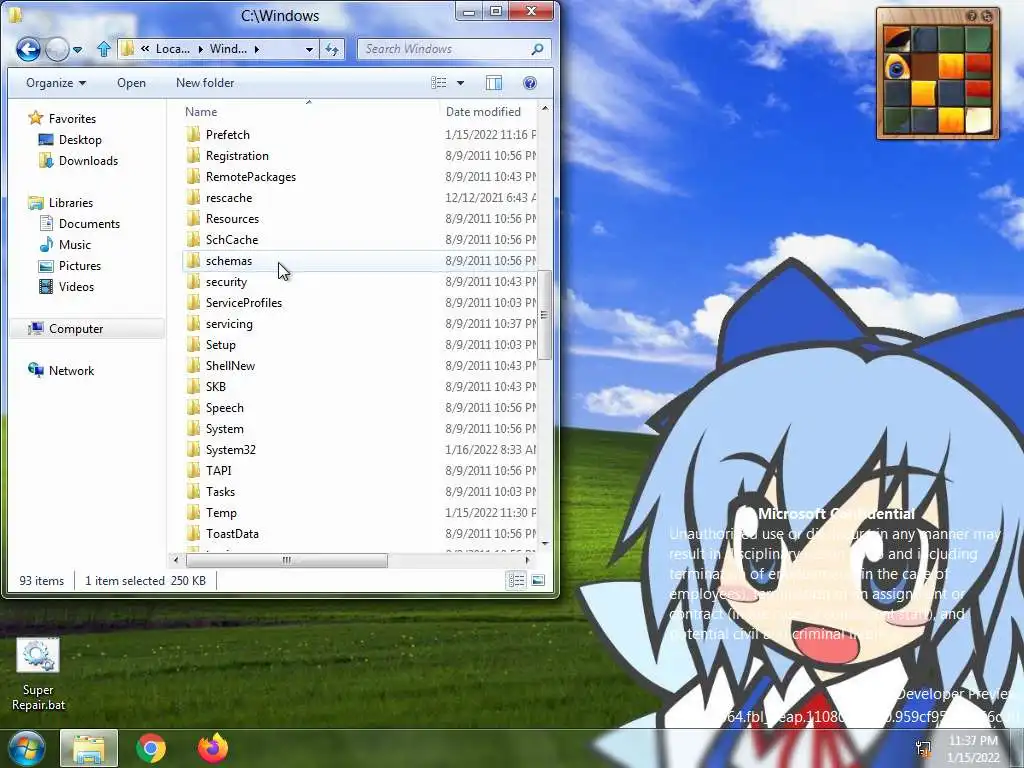Select the RemotePackages folder
Screen dimensions: 1024x768
359,176
